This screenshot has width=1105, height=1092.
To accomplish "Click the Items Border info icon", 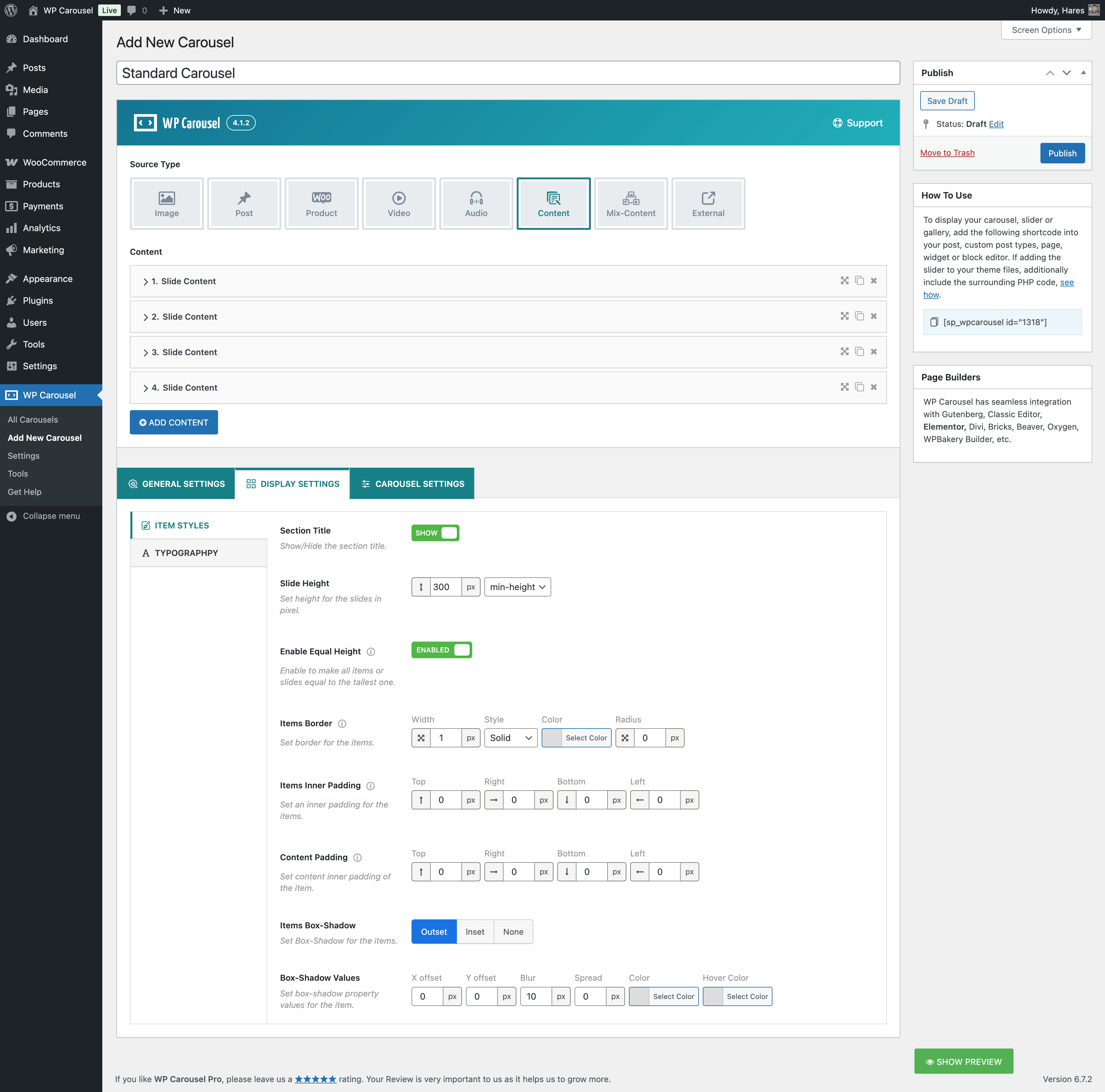I will coord(342,724).
